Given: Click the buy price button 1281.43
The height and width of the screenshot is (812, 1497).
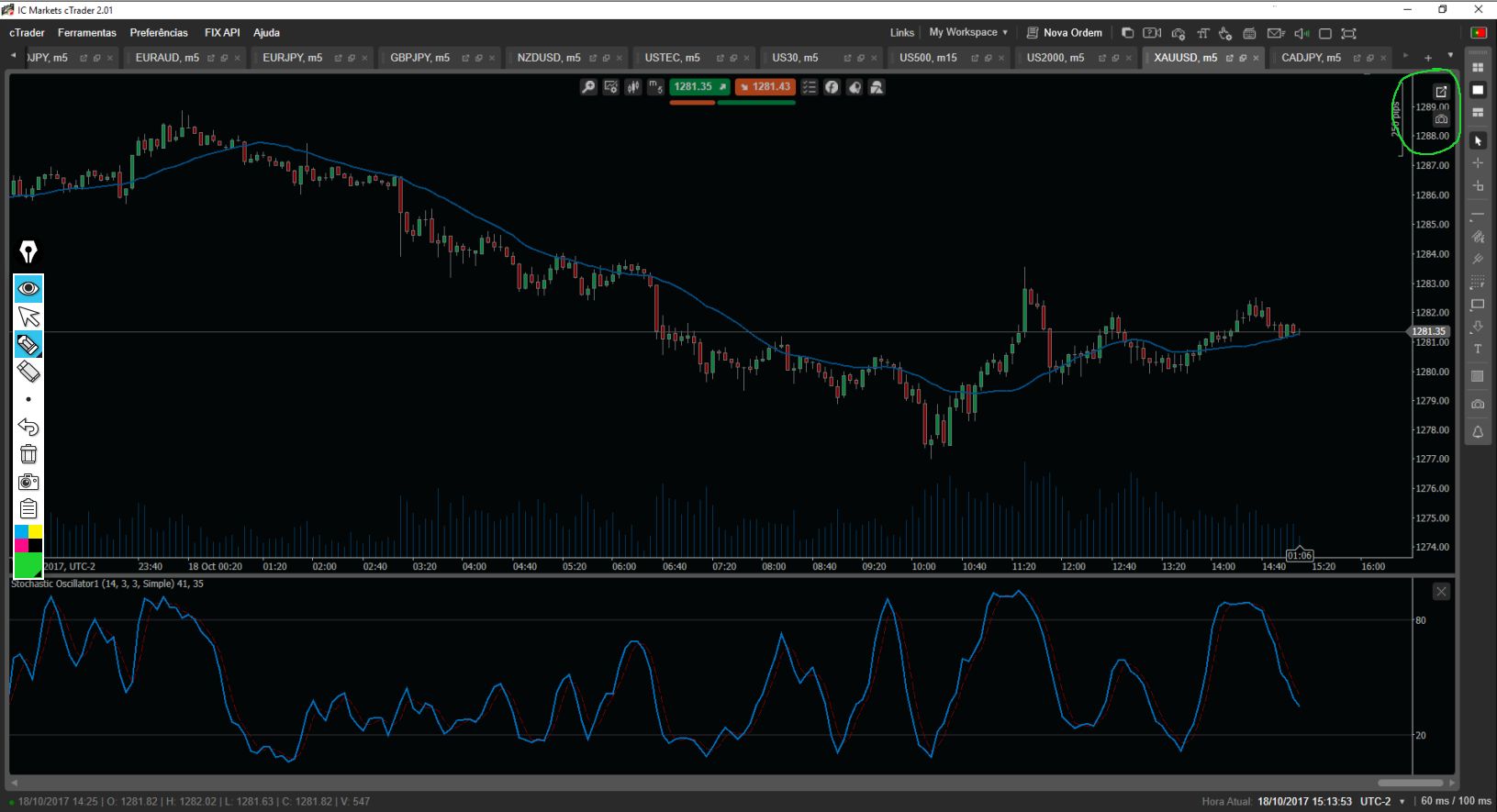Looking at the screenshot, I should (x=764, y=87).
